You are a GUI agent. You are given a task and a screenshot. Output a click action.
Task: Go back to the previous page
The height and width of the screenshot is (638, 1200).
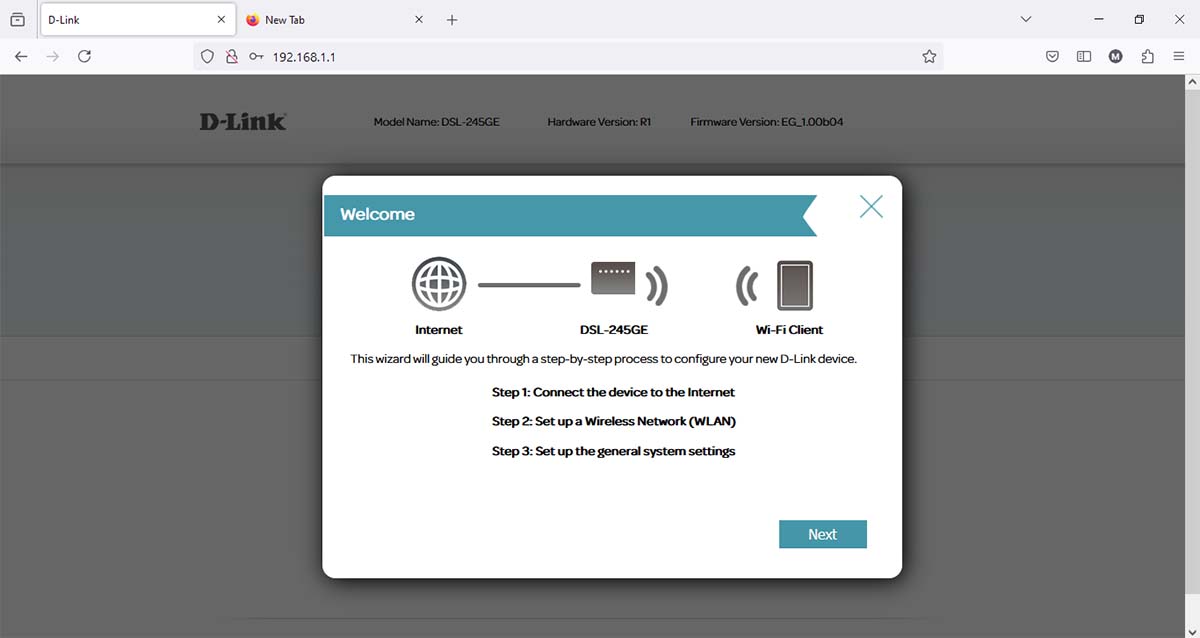pyautogui.click(x=21, y=57)
